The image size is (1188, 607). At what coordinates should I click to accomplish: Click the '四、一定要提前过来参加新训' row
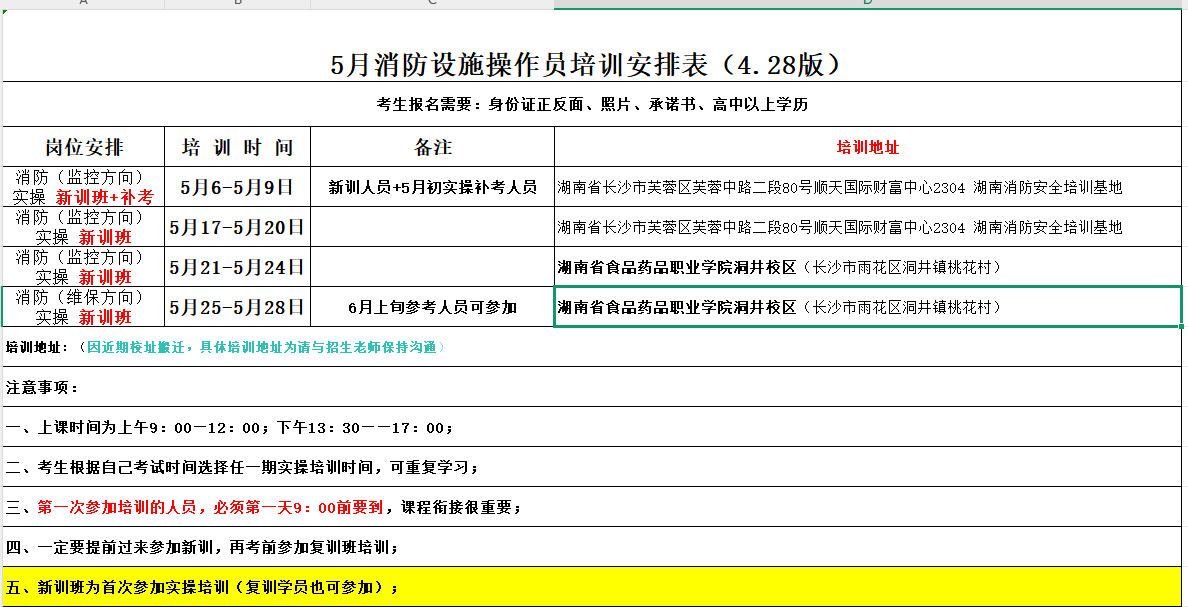point(592,546)
